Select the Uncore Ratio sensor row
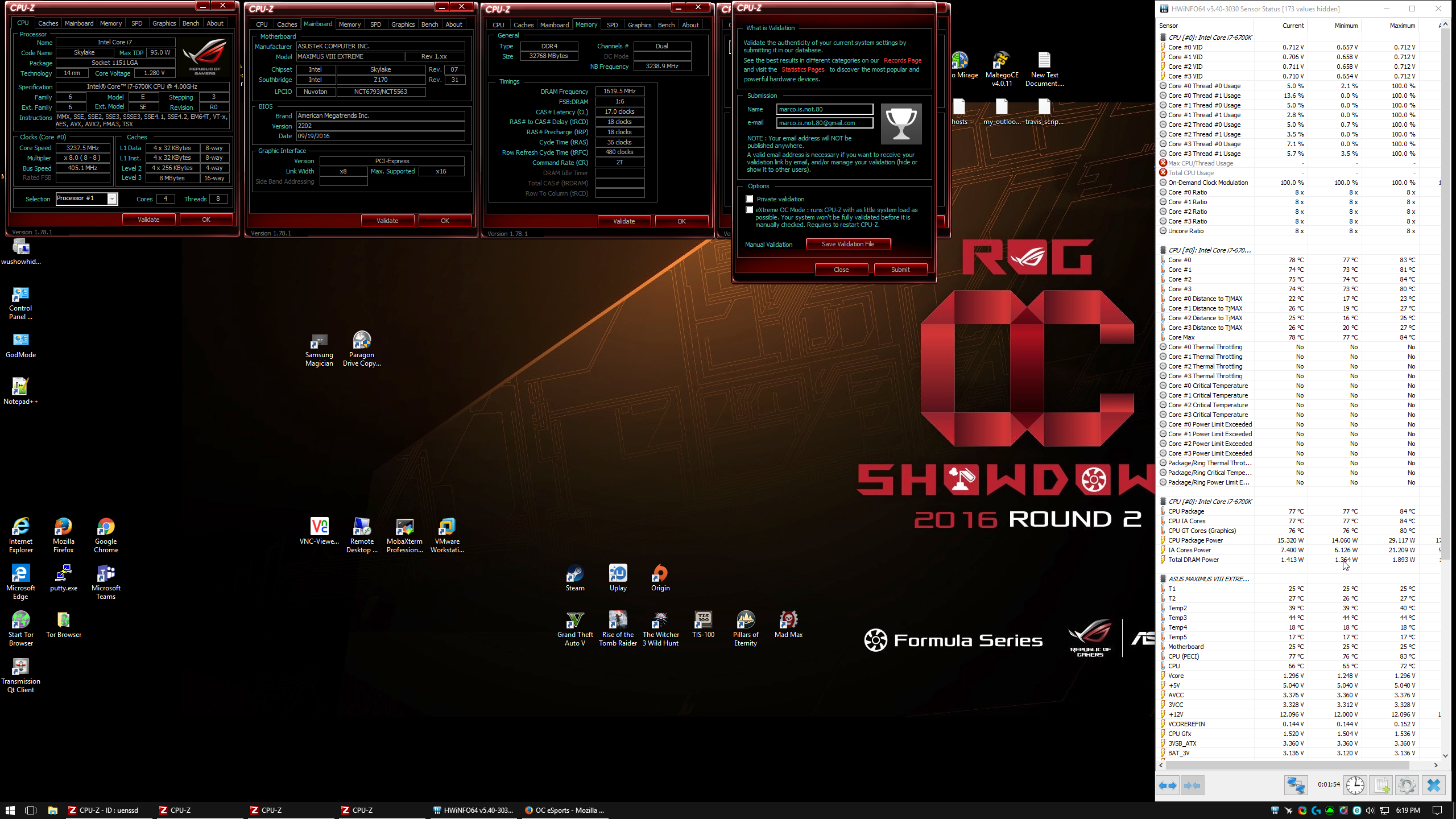Screen dimensions: 1456x819 1299,231
